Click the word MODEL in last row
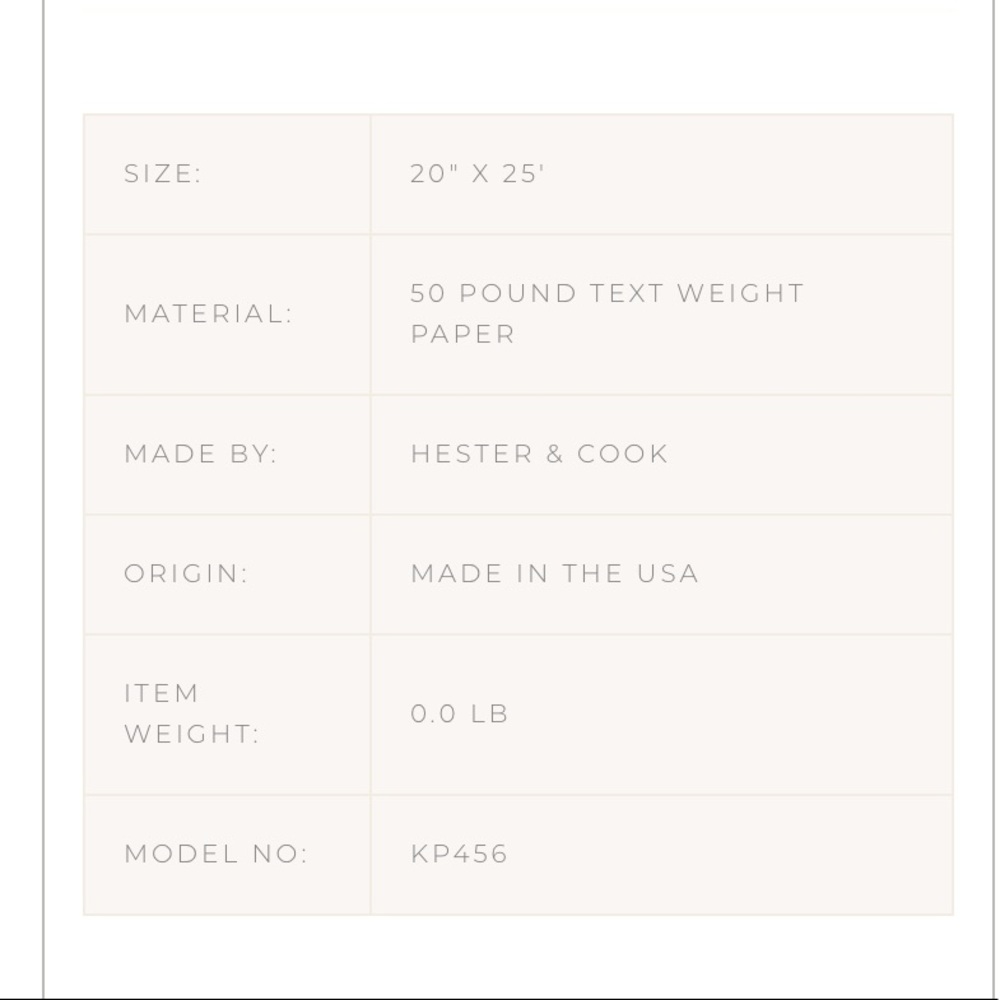The image size is (1000, 1000). 182,854
